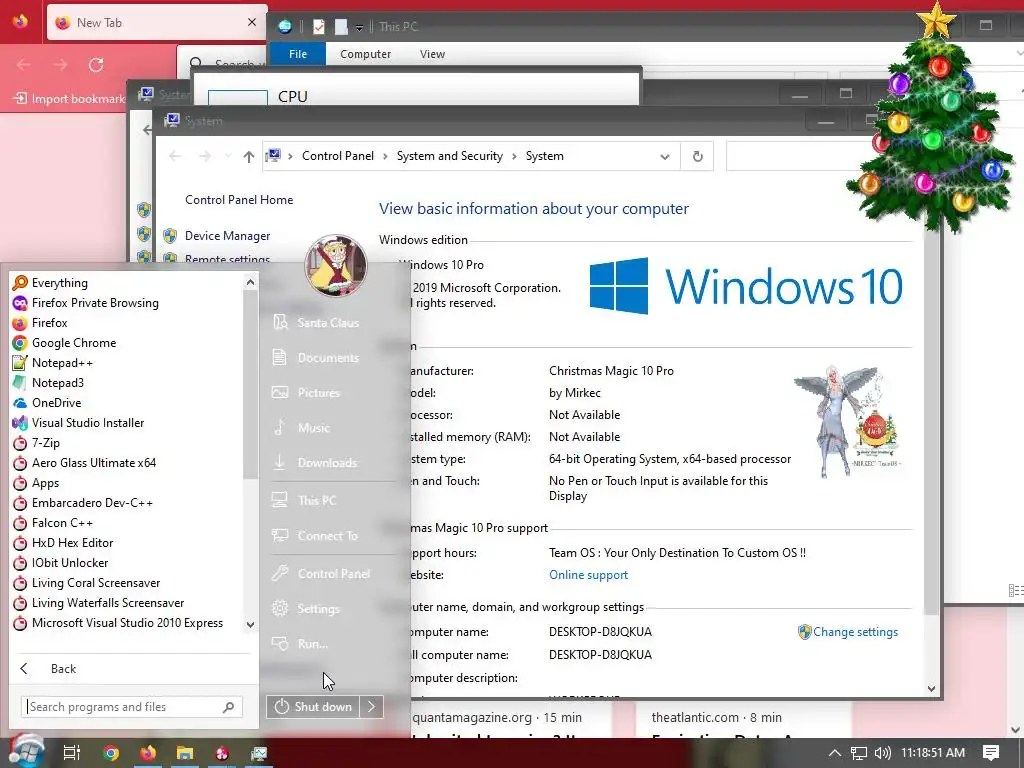
Task: Go up one level in System window
Action: pyautogui.click(x=248, y=157)
